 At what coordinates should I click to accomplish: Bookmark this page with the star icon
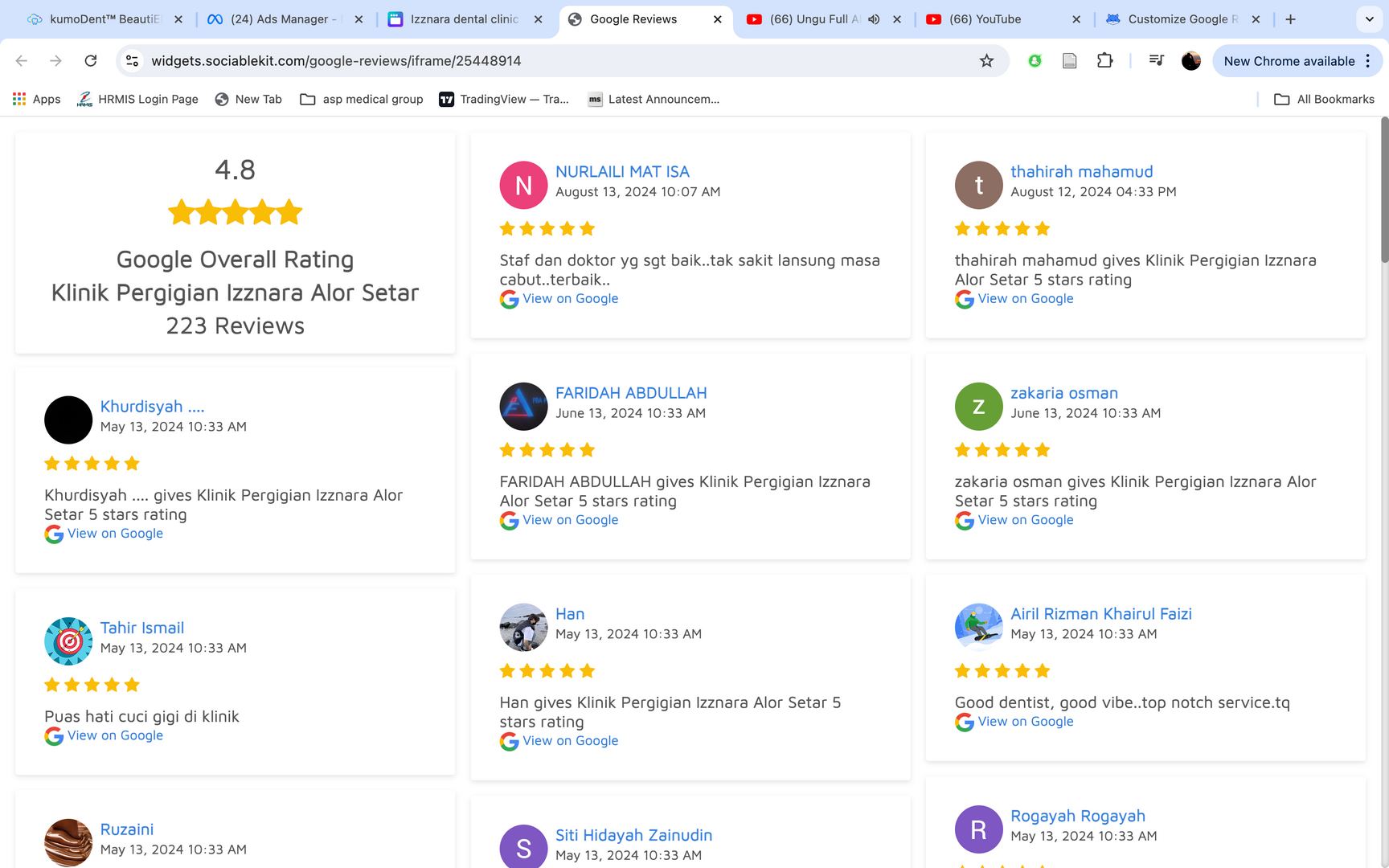pos(986,61)
